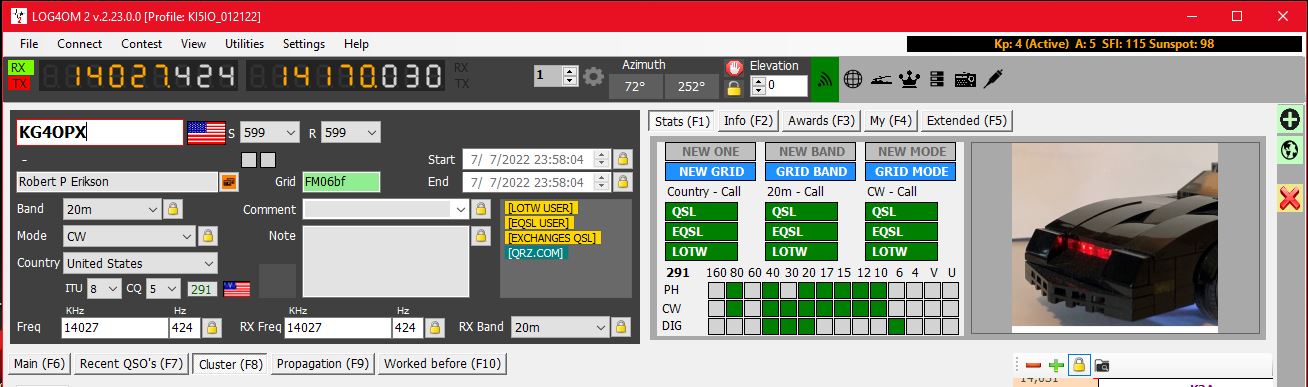
Task: Click the green Grid FM06bf field
Action: tap(342, 182)
